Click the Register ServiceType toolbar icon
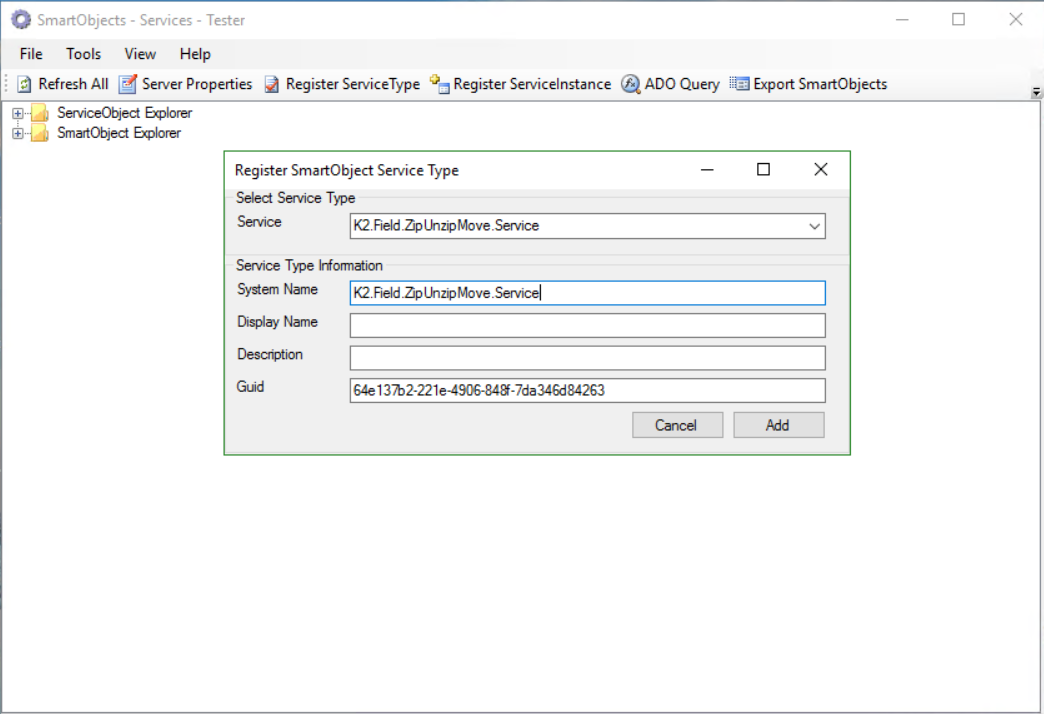The image size is (1044, 714). 272,84
